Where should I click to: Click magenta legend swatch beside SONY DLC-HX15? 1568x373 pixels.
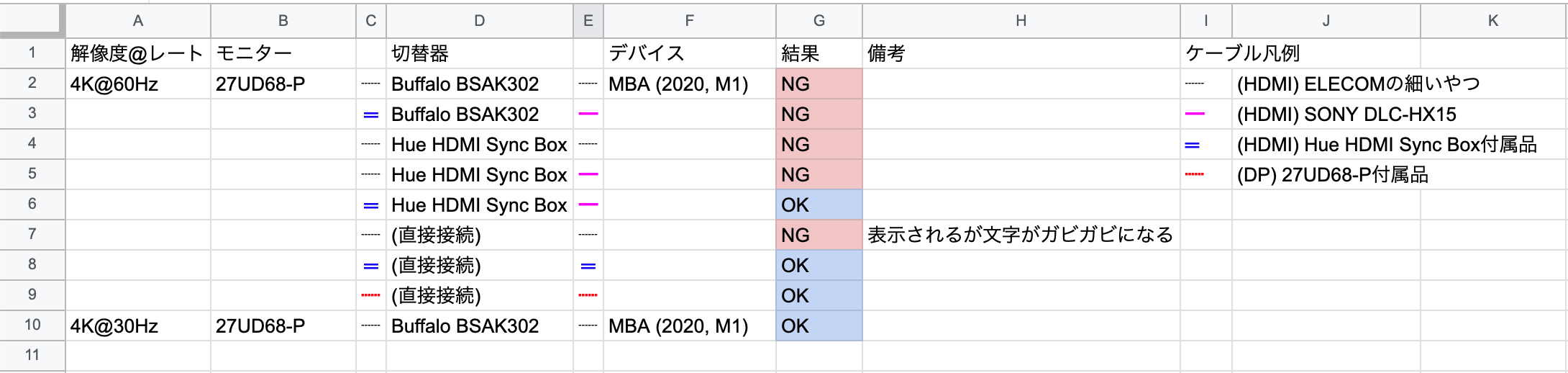coord(1195,114)
